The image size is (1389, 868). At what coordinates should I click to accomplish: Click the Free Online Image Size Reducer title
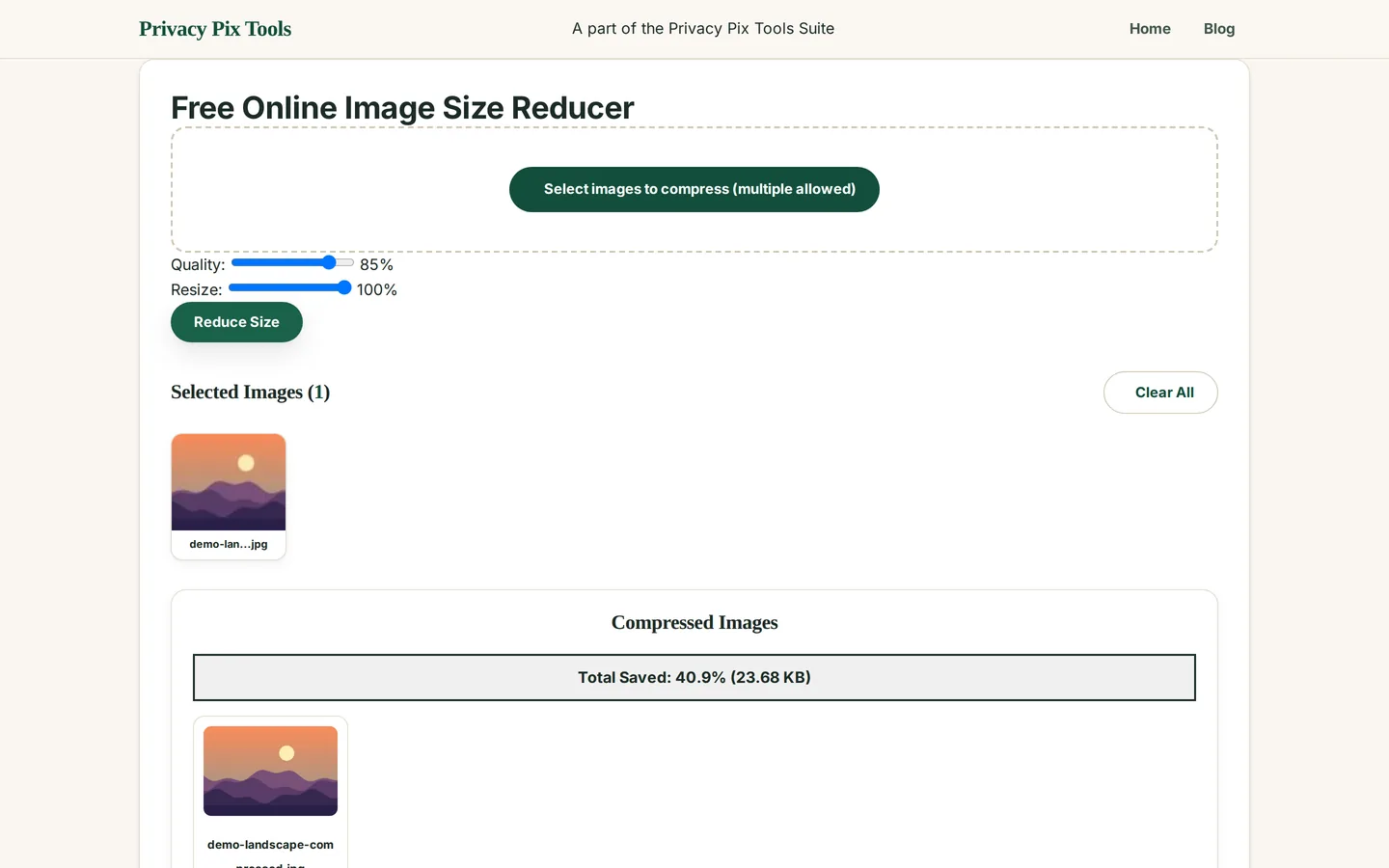click(x=402, y=108)
